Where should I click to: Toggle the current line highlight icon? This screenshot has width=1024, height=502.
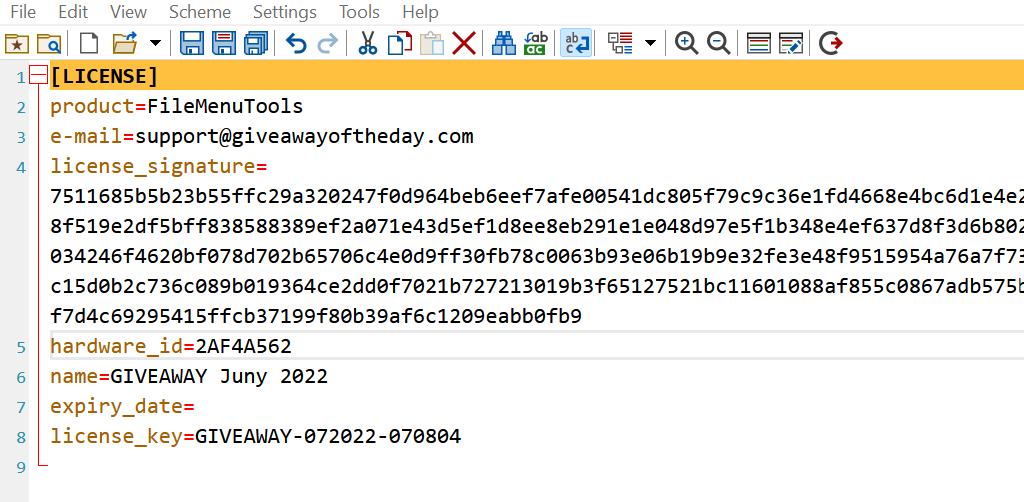(x=759, y=43)
